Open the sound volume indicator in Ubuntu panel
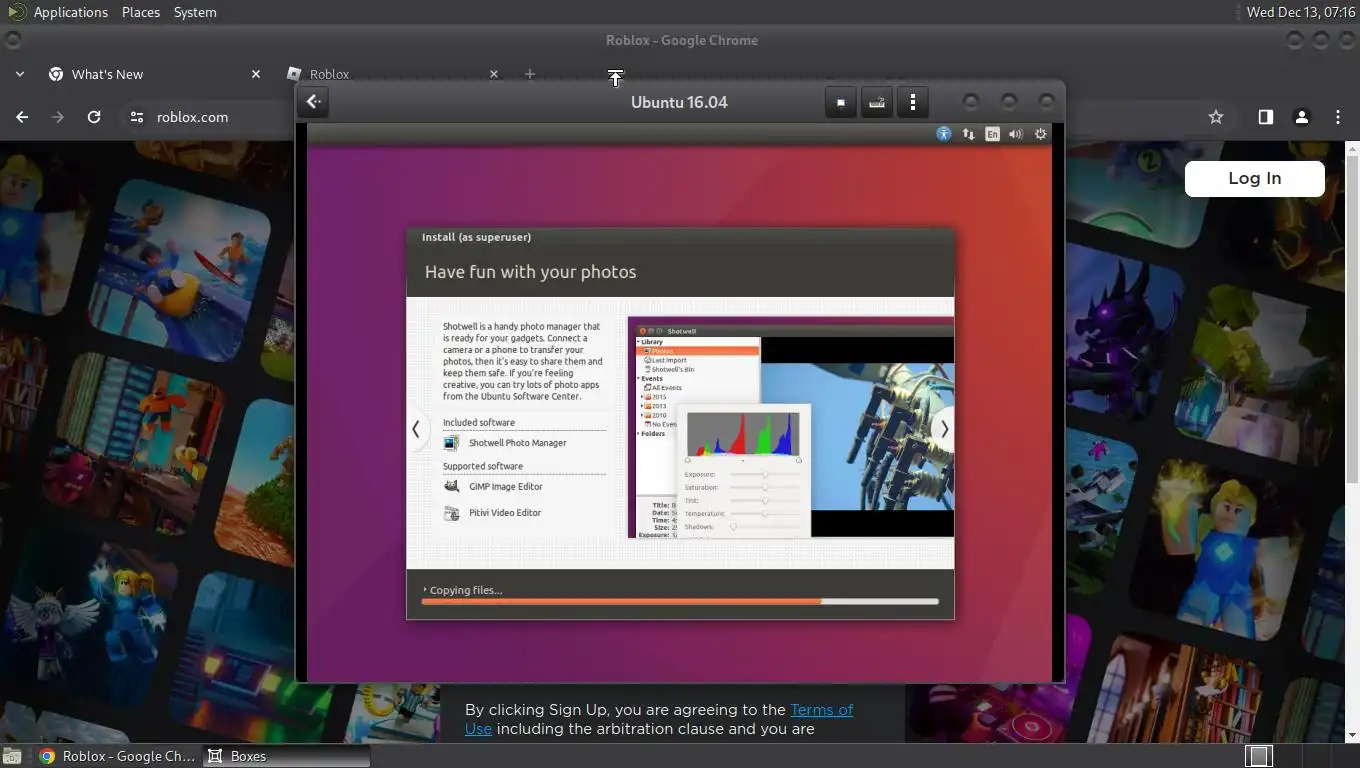The height and width of the screenshot is (768, 1360). 1016,134
